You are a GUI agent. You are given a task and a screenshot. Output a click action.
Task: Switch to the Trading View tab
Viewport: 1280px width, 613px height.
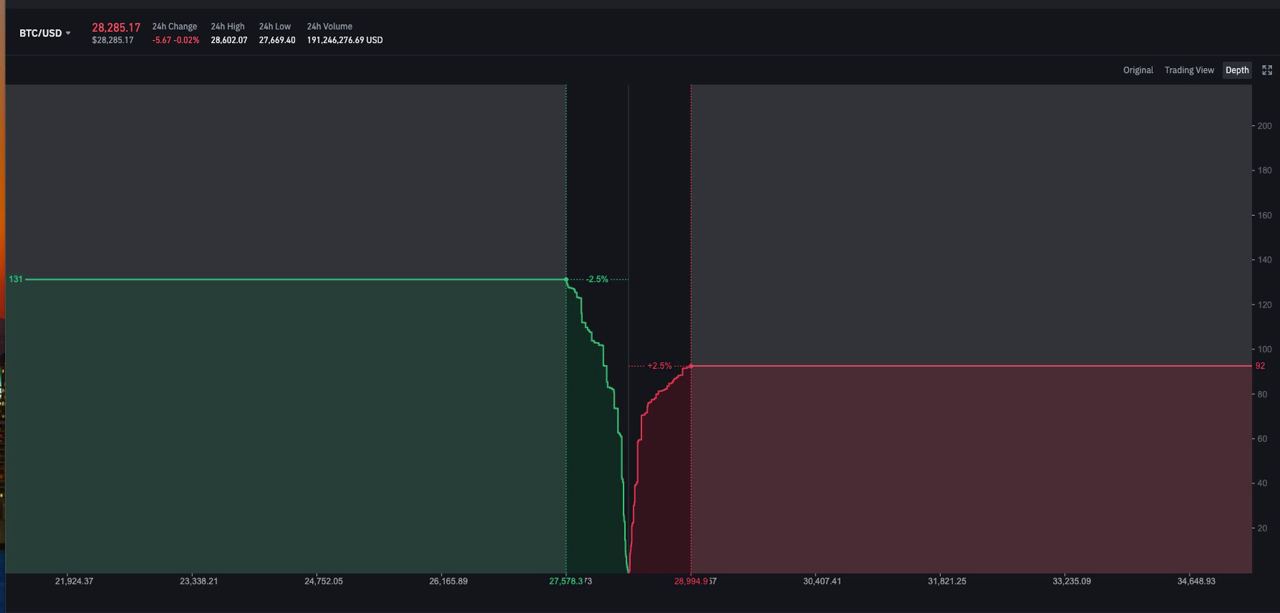pos(1189,70)
